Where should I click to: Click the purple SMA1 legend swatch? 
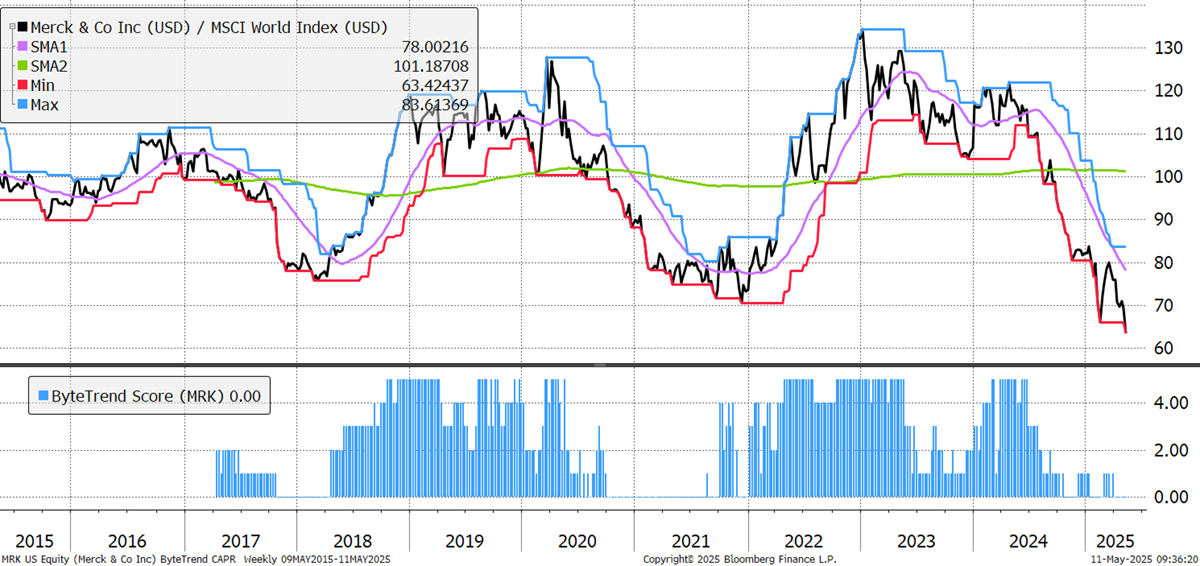pos(22,46)
